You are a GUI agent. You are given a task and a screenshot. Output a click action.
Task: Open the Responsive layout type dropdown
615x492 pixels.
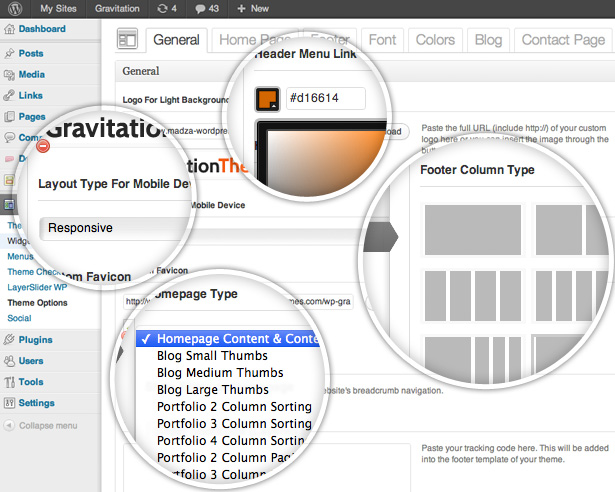(114, 228)
